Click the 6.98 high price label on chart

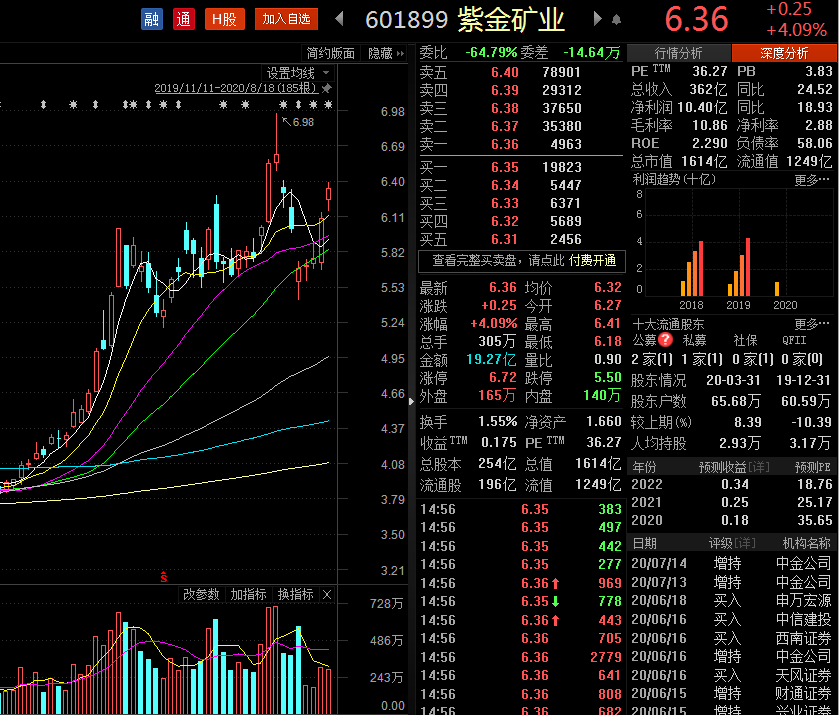(x=303, y=122)
